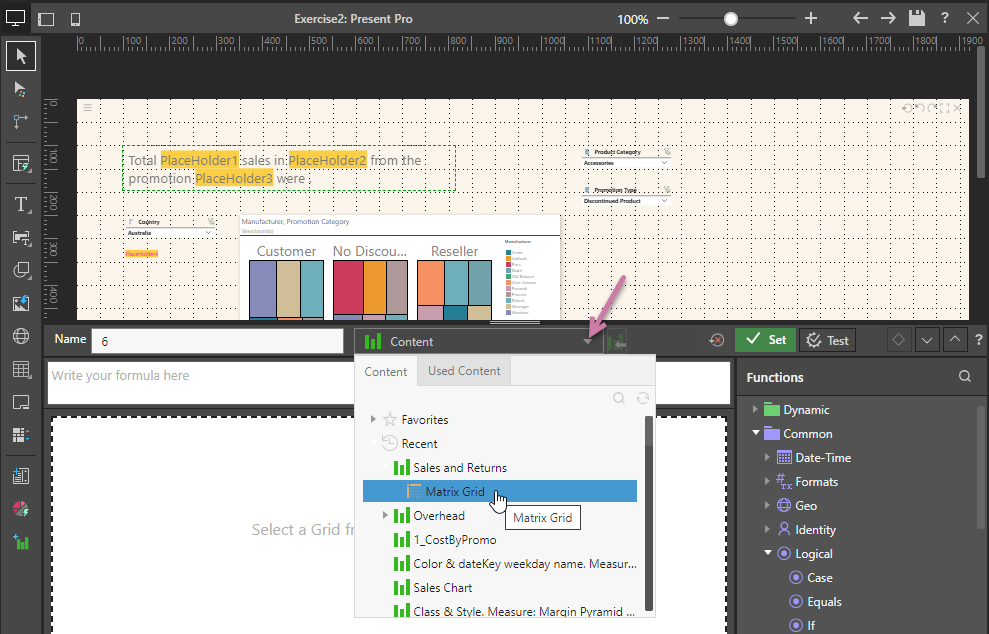Image resolution: width=989 pixels, height=634 pixels.
Task: Select the Text tool in left toolbar
Action: pos(21,205)
